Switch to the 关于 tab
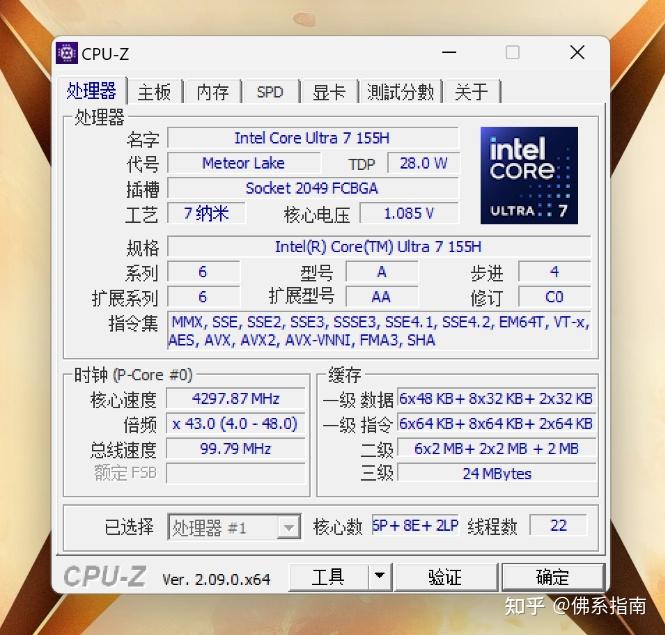This screenshot has width=665, height=635. click(471, 92)
